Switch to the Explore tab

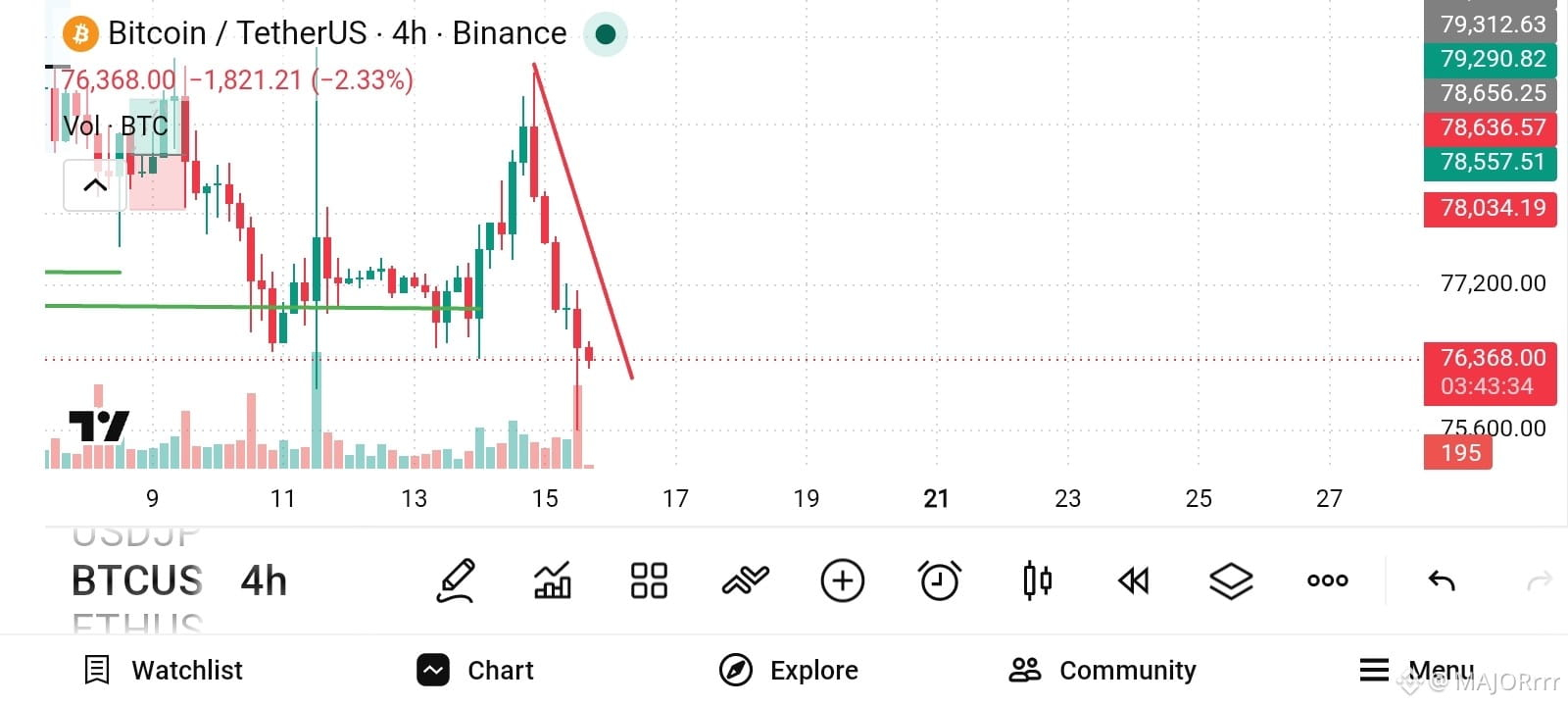[x=789, y=670]
